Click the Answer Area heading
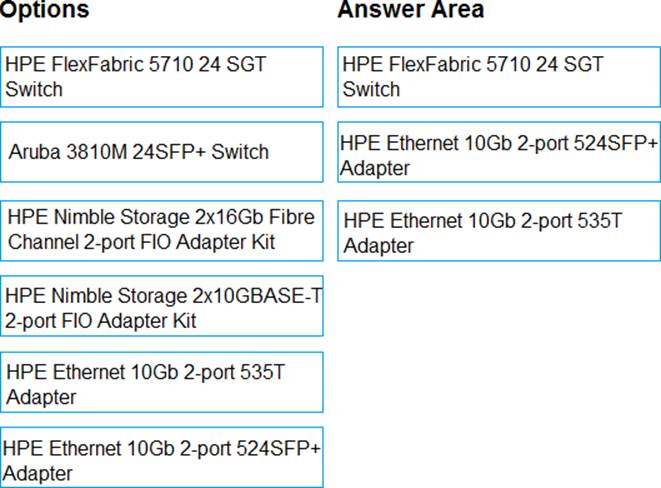 point(410,10)
